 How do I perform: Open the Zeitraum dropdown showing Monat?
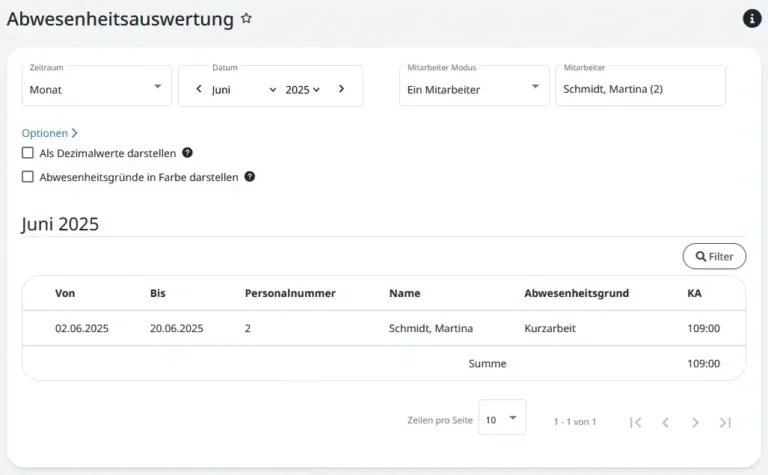(96, 86)
